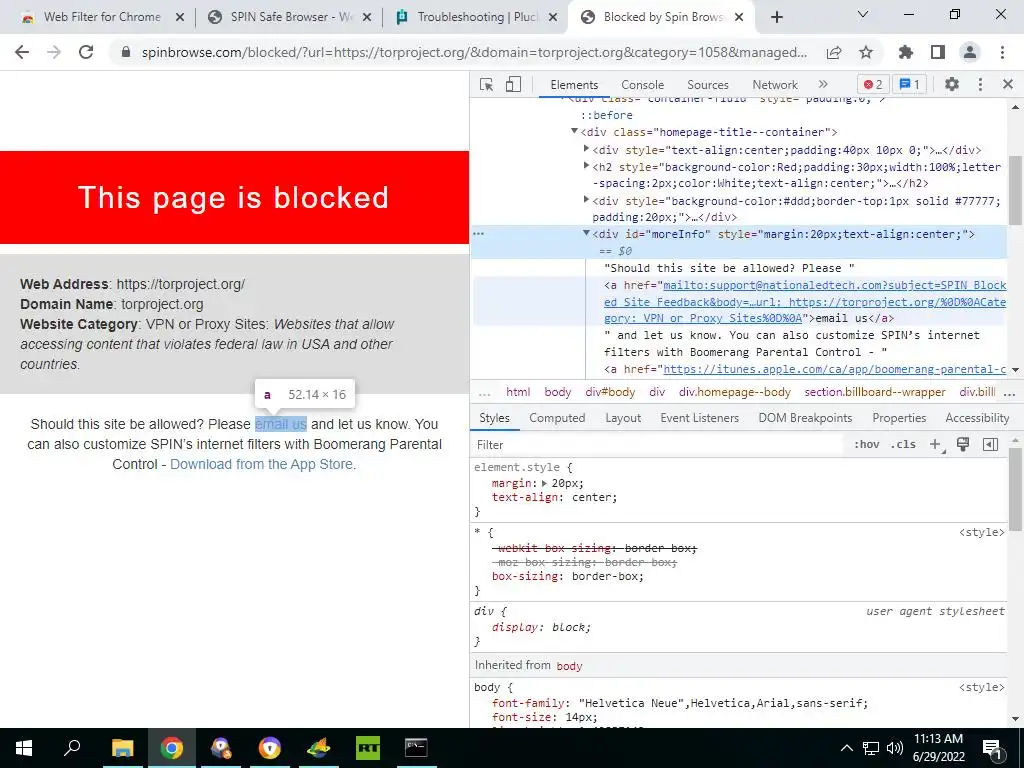Open the DOM Breakpoints tab
Screen dimensions: 1024x768
[805, 418]
